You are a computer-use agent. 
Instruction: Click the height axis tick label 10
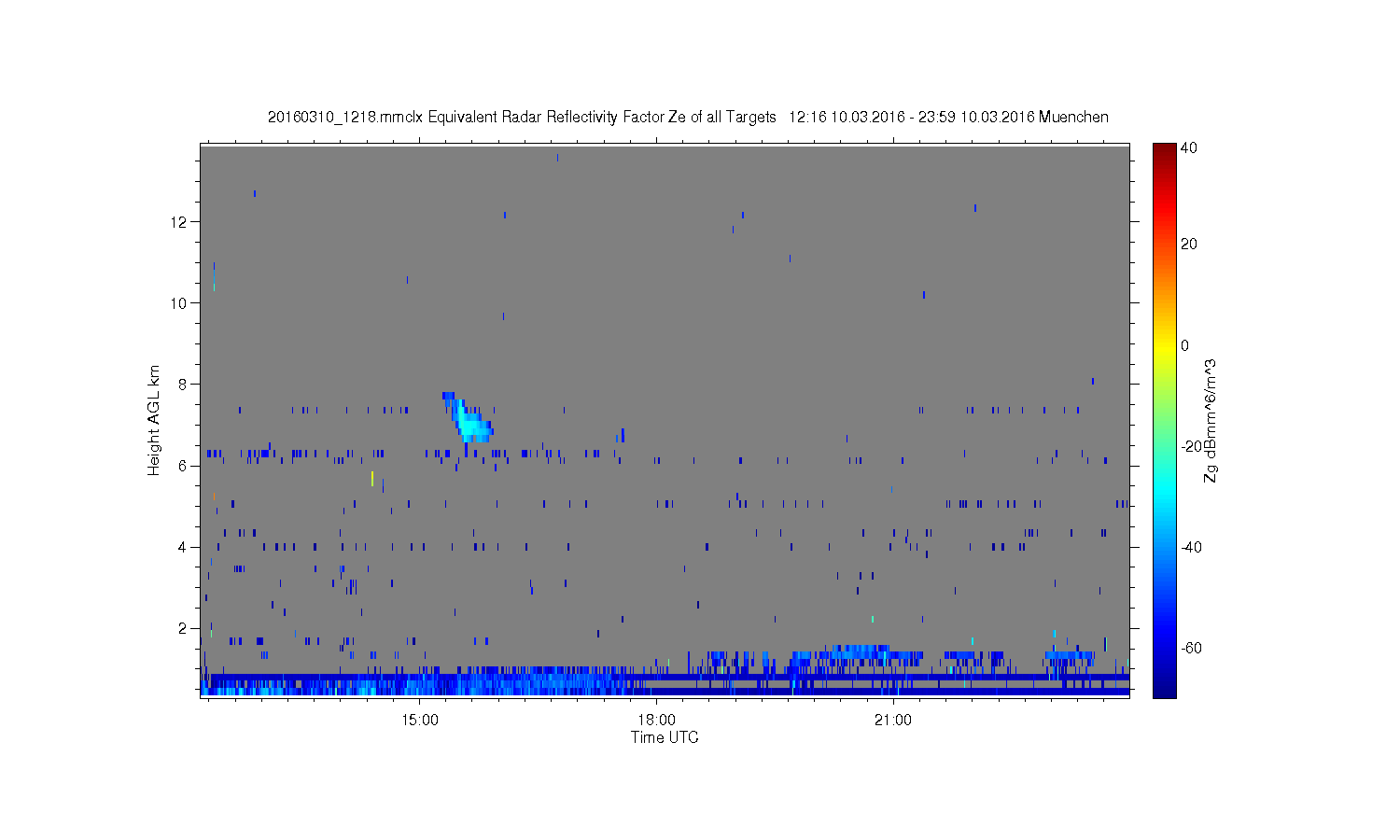point(180,302)
